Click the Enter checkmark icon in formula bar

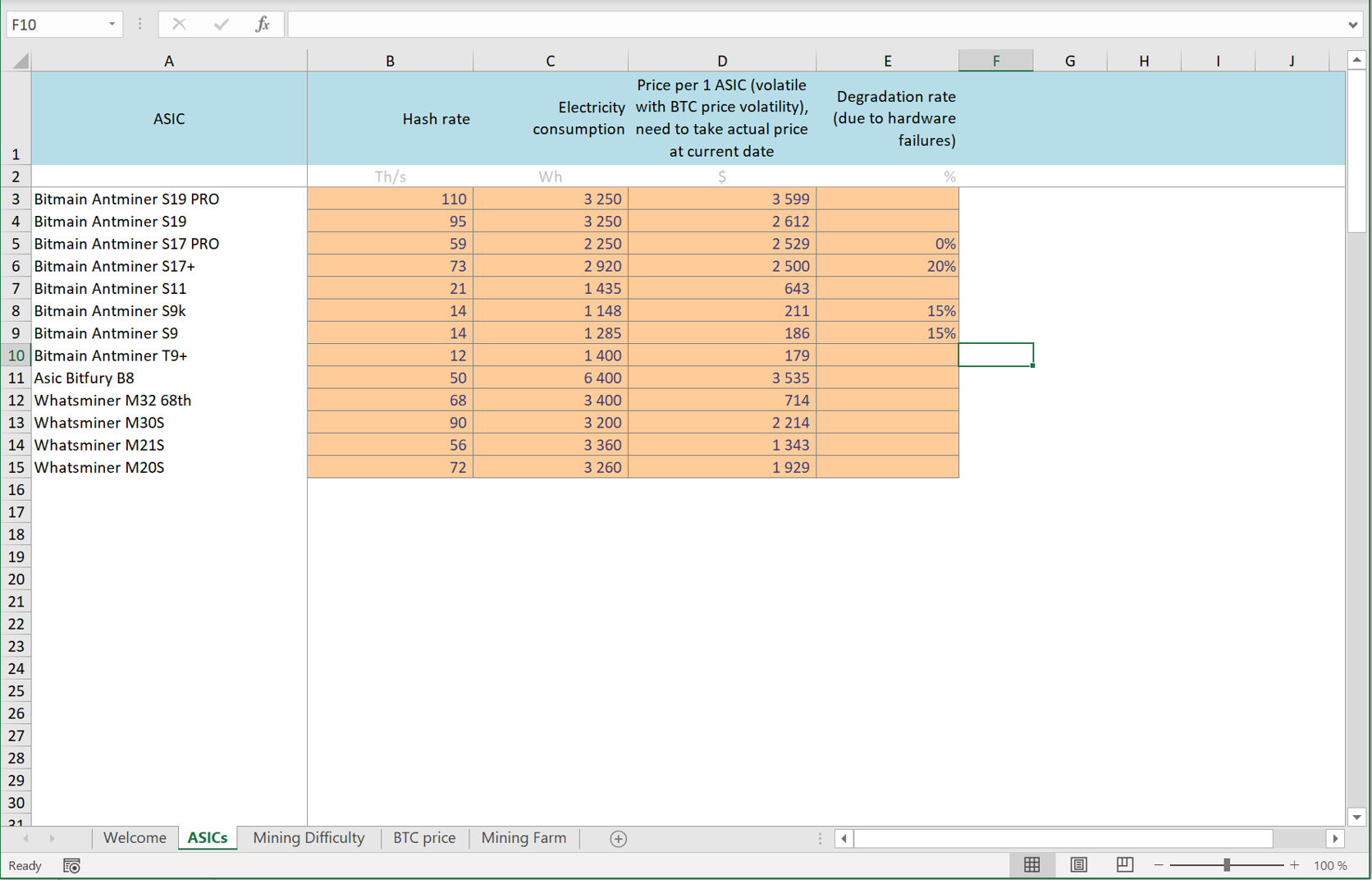221,24
